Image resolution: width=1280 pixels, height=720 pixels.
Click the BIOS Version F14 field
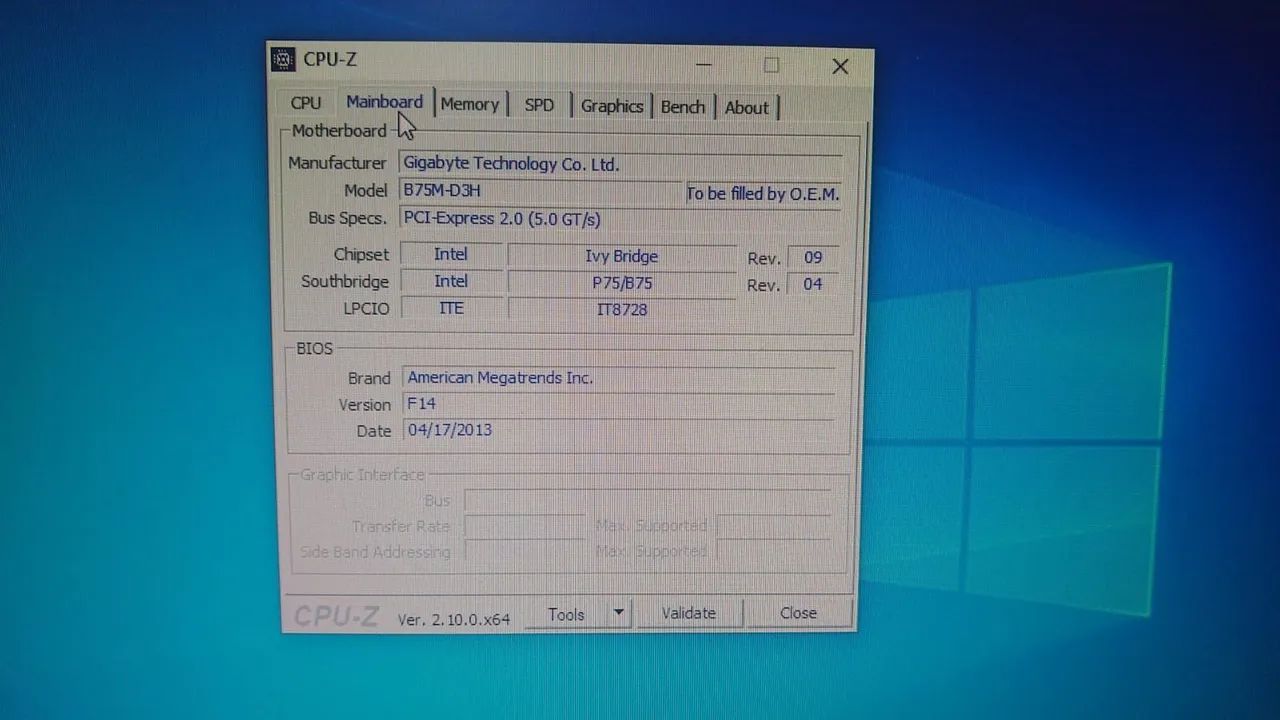[x=619, y=404]
